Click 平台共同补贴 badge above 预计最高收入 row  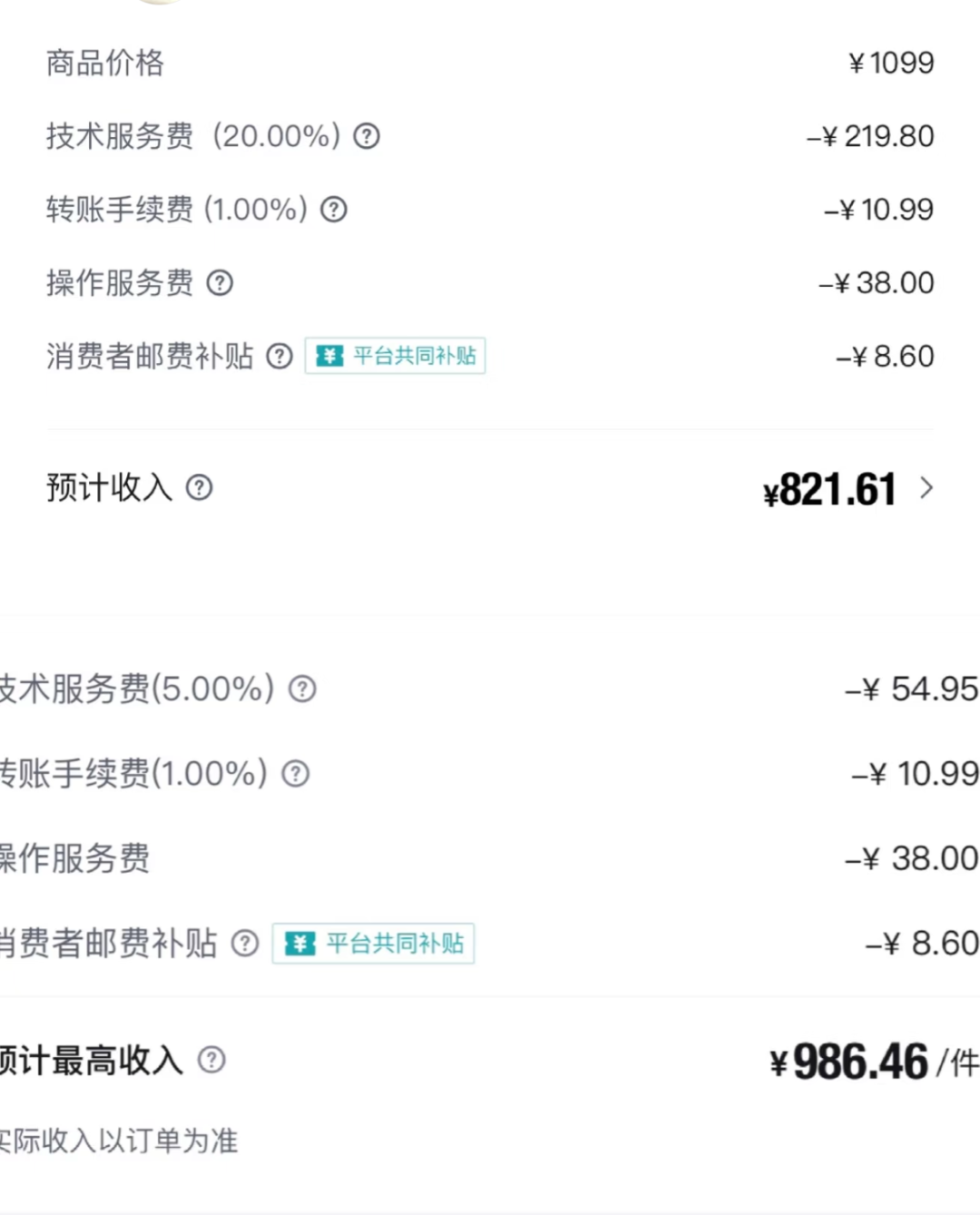pos(373,944)
